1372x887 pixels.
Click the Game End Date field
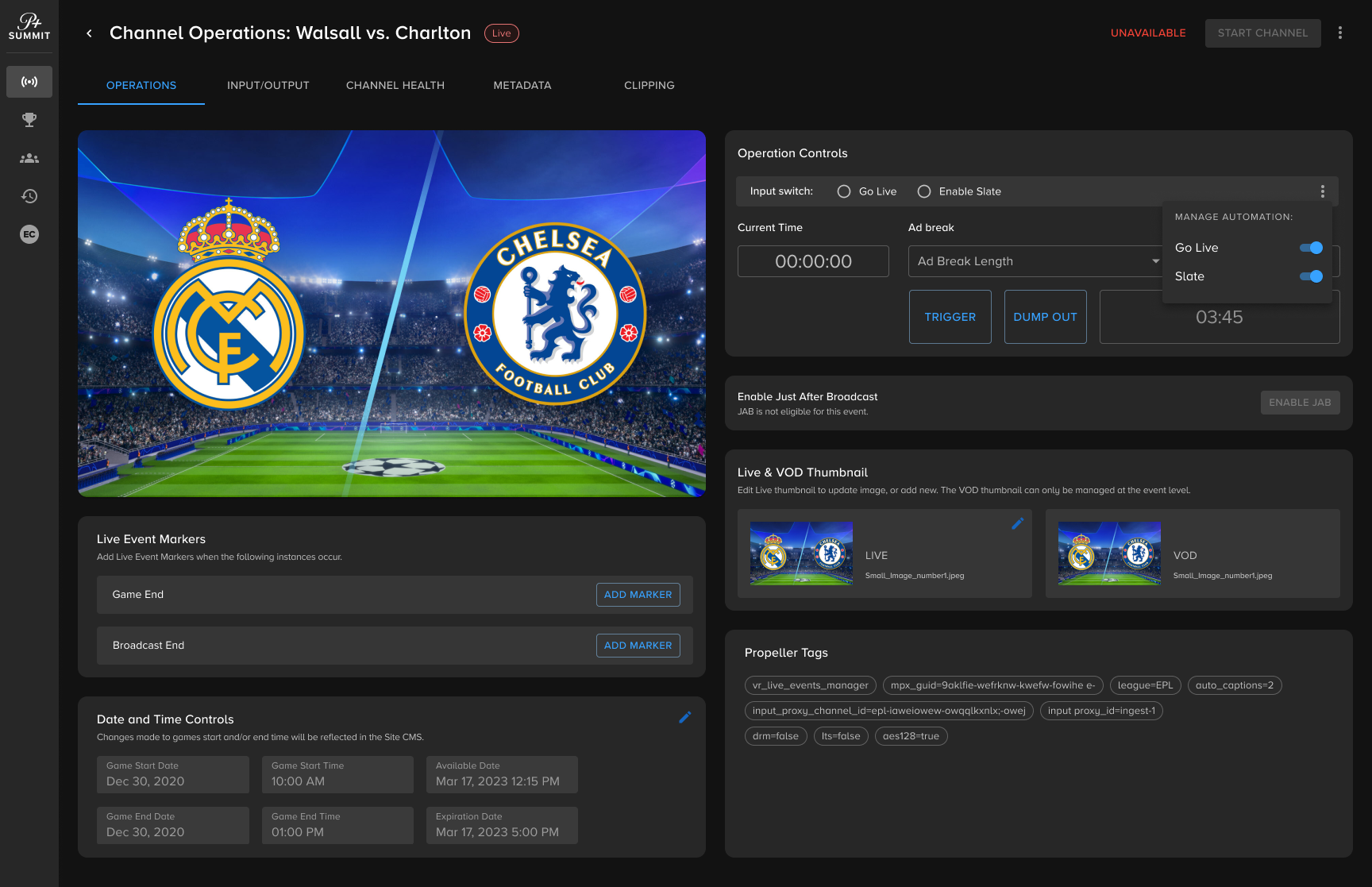pos(173,825)
